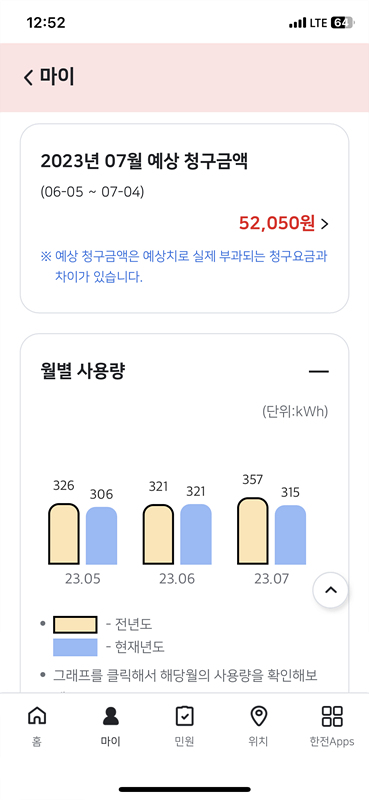The image size is (369, 800).
Task: Open the 홈 house icon
Action: point(37,716)
